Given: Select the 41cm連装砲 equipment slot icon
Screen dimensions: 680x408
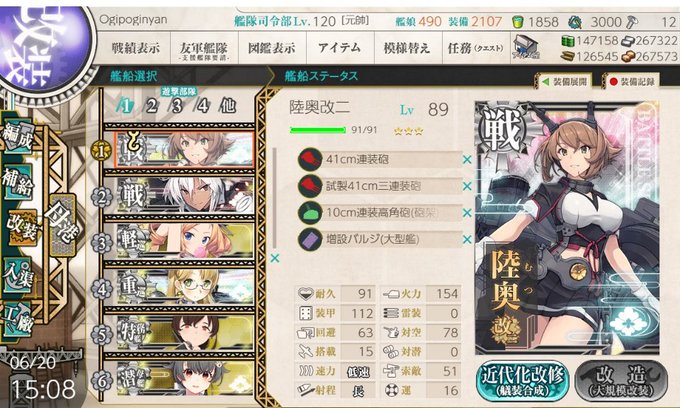Looking at the screenshot, I should 310,159.
